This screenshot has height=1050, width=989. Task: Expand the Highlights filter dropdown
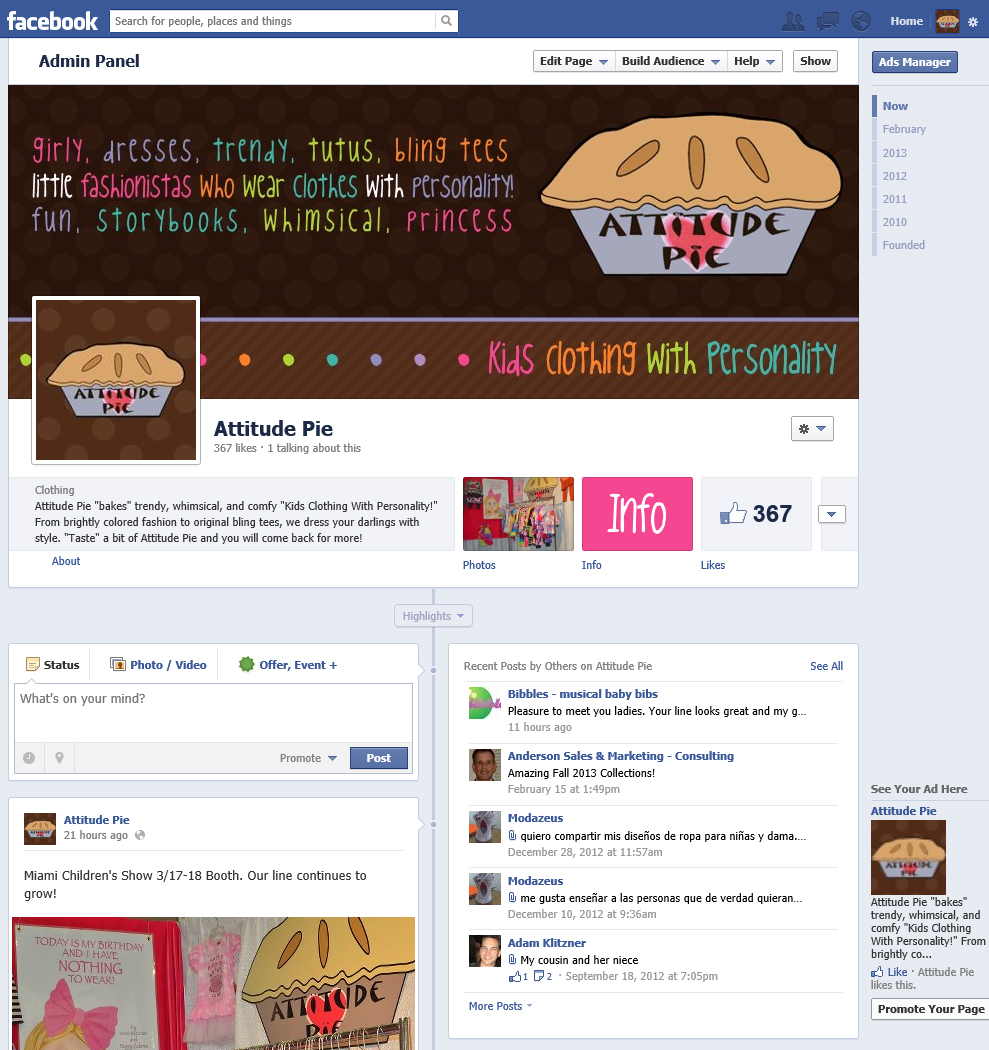coord(433,616)
